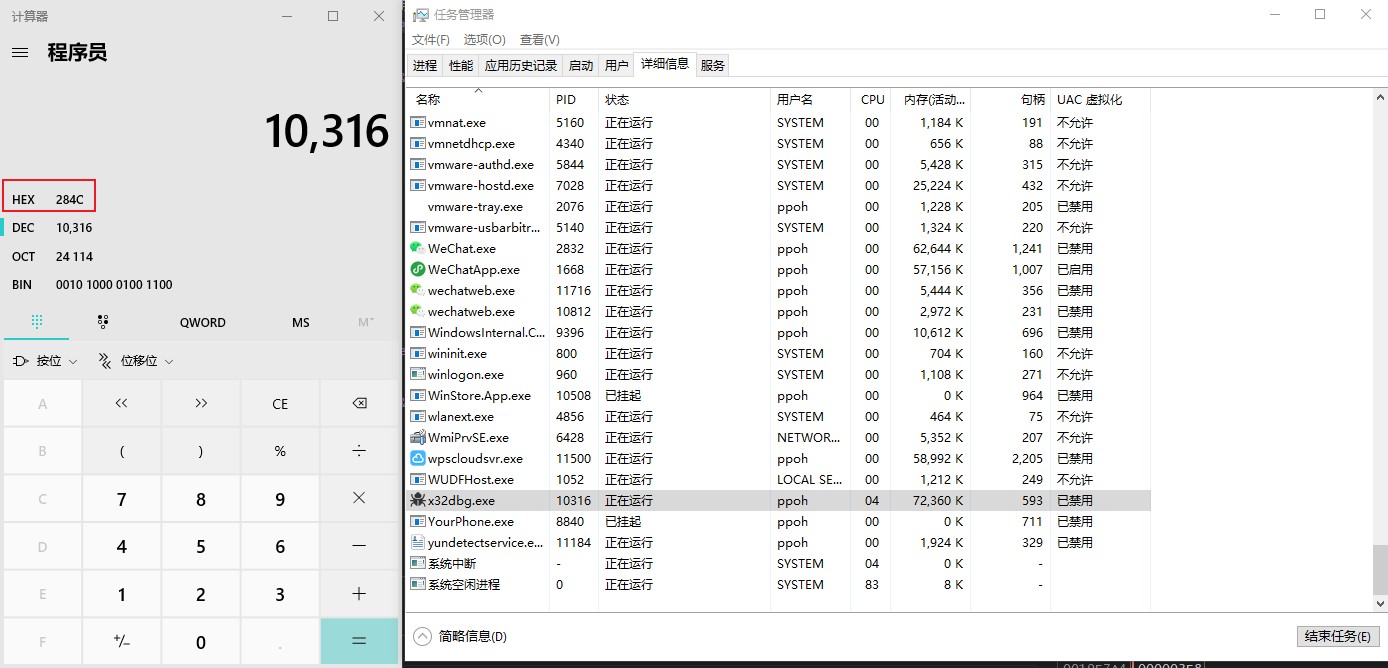Viewport: 1388px width, 668px height.
Task: Sort by 用户名 column header
Action: click(x=810, y=99)
